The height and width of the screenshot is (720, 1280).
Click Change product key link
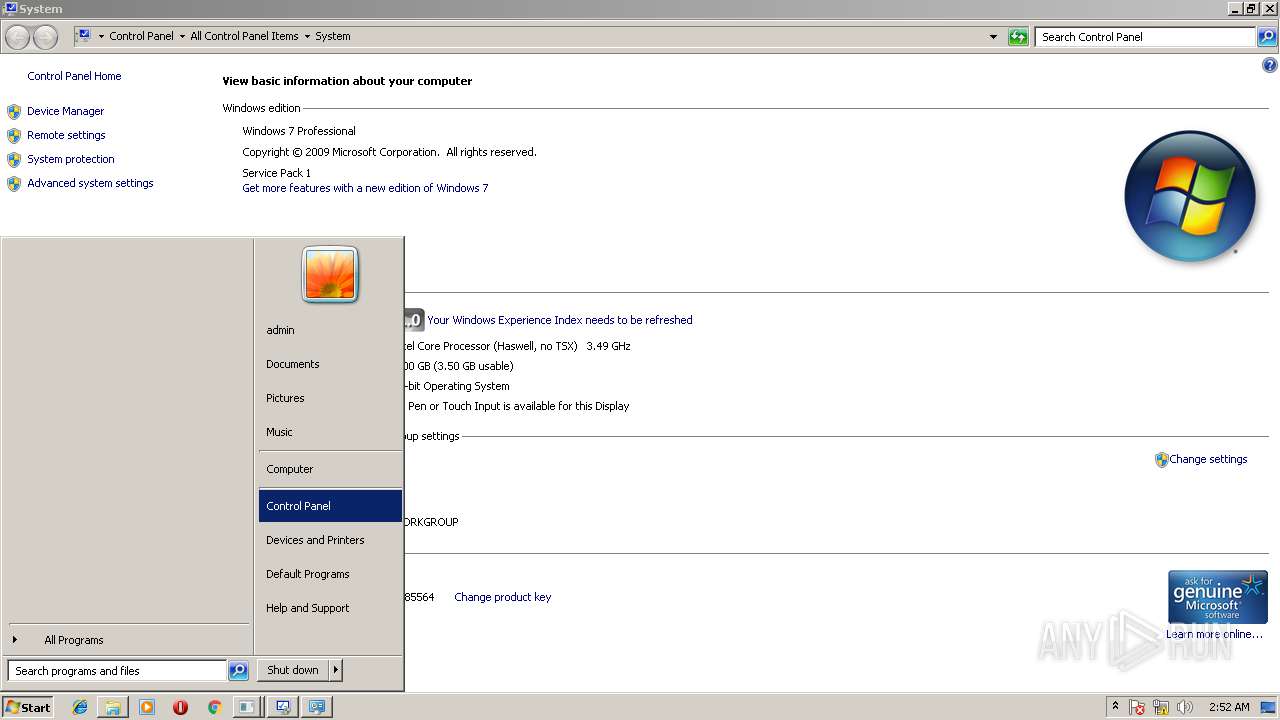[x=503, y=597]
